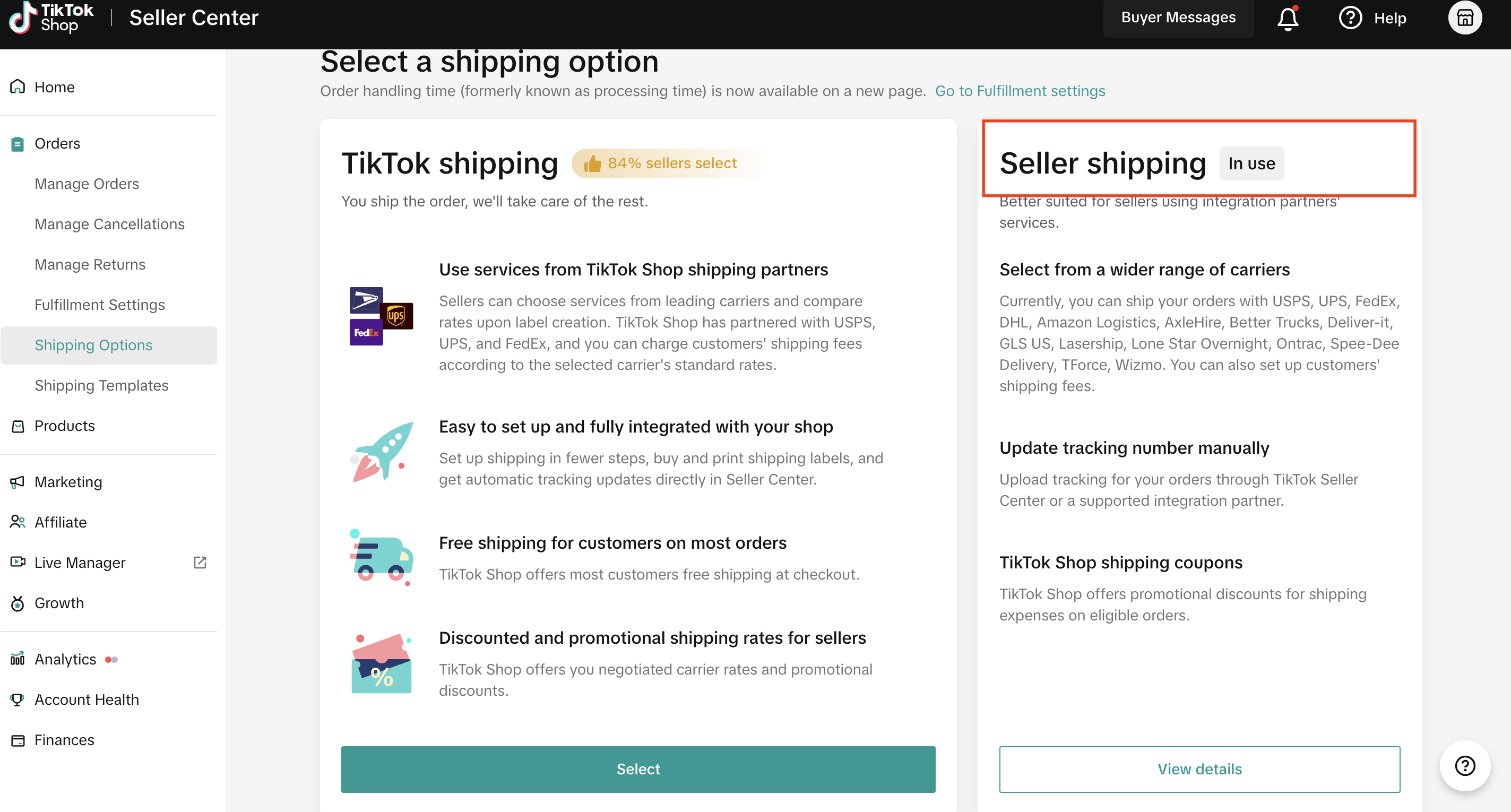The width and height of the screenshot is (1511, 812).
Task: Switch to Shipping Templates
Action: pyautogui.click(x=101, y=385)
